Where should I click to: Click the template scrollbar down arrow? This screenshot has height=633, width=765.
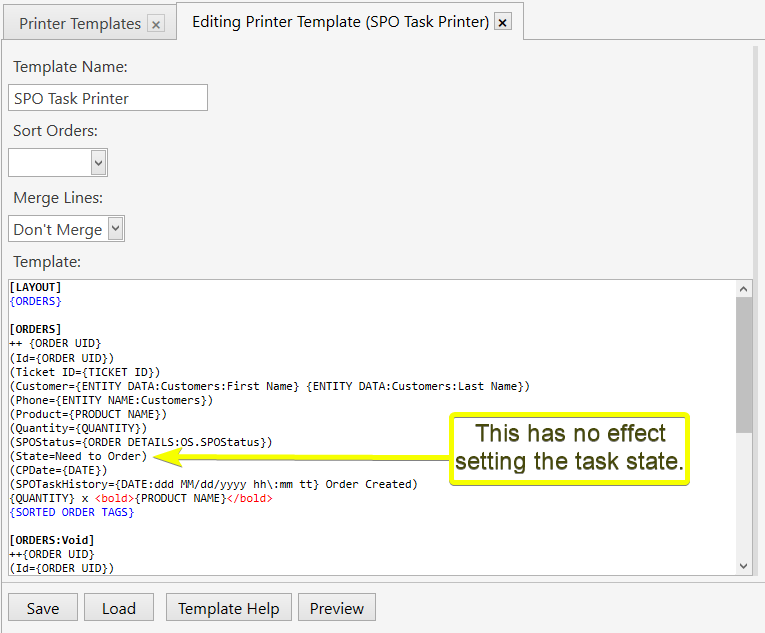tap(743, 566)
